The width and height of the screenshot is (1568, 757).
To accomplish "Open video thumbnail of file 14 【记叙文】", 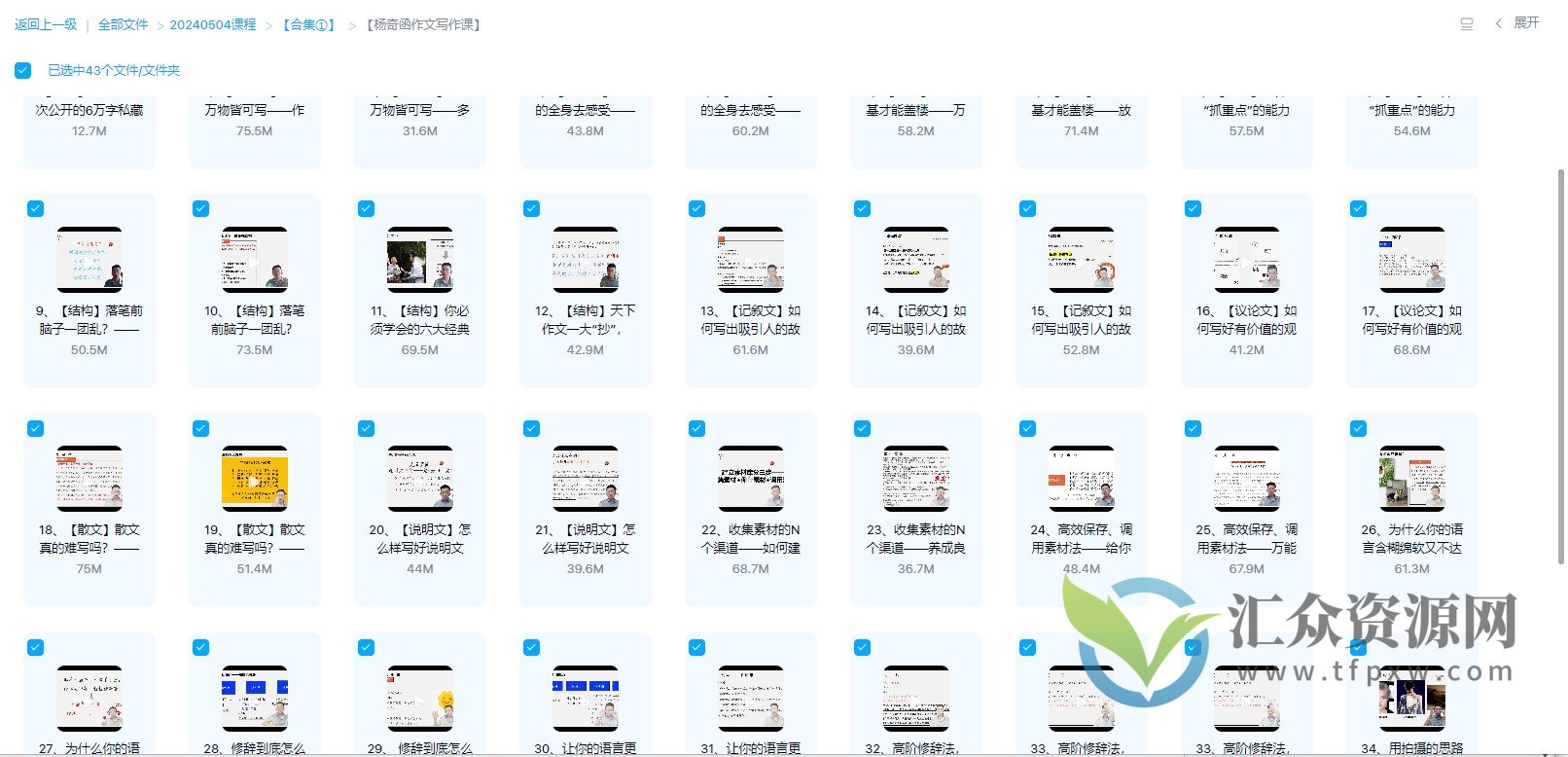I will [916, 260].
